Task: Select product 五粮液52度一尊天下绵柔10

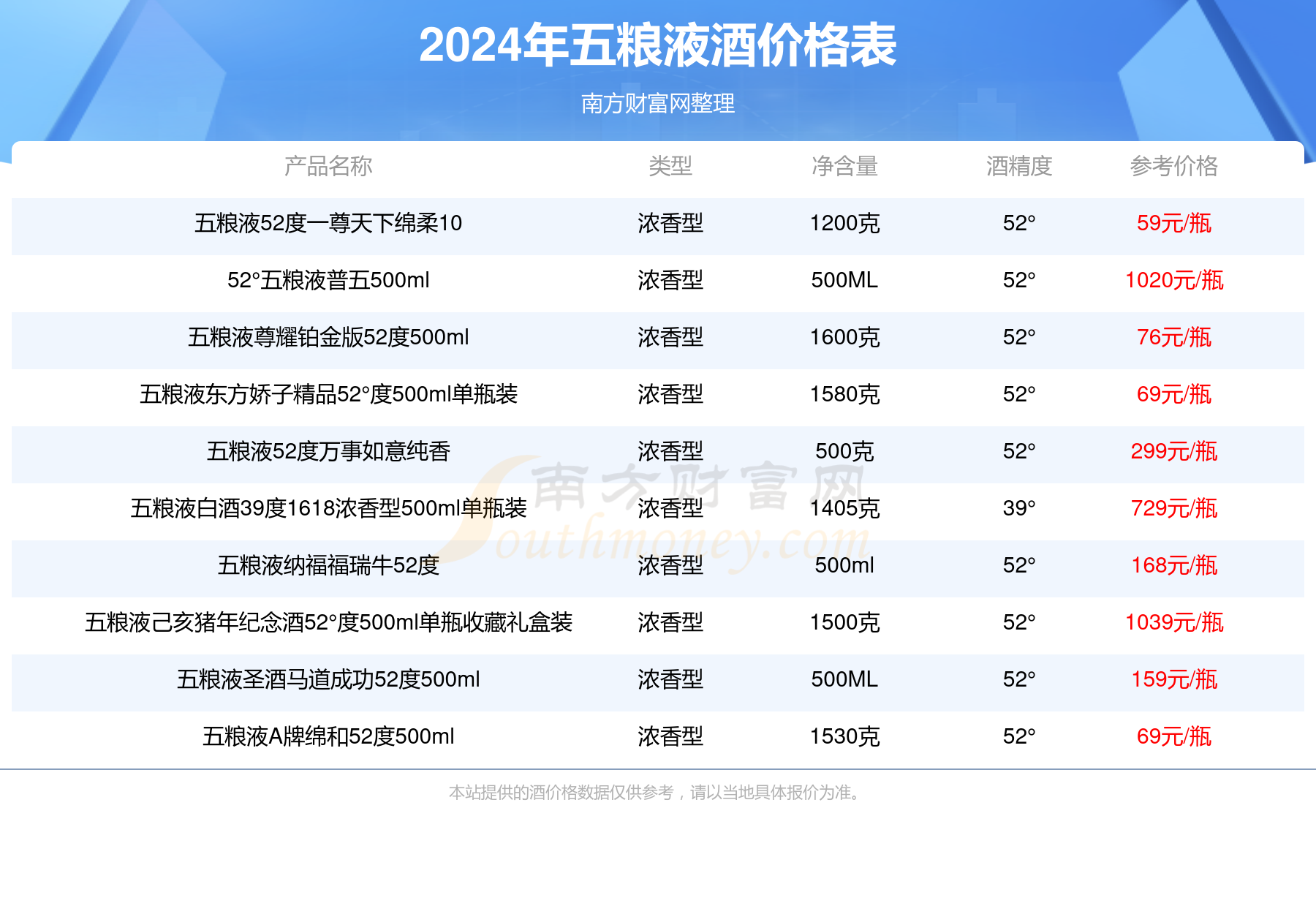Action: [x=328, y=223]
